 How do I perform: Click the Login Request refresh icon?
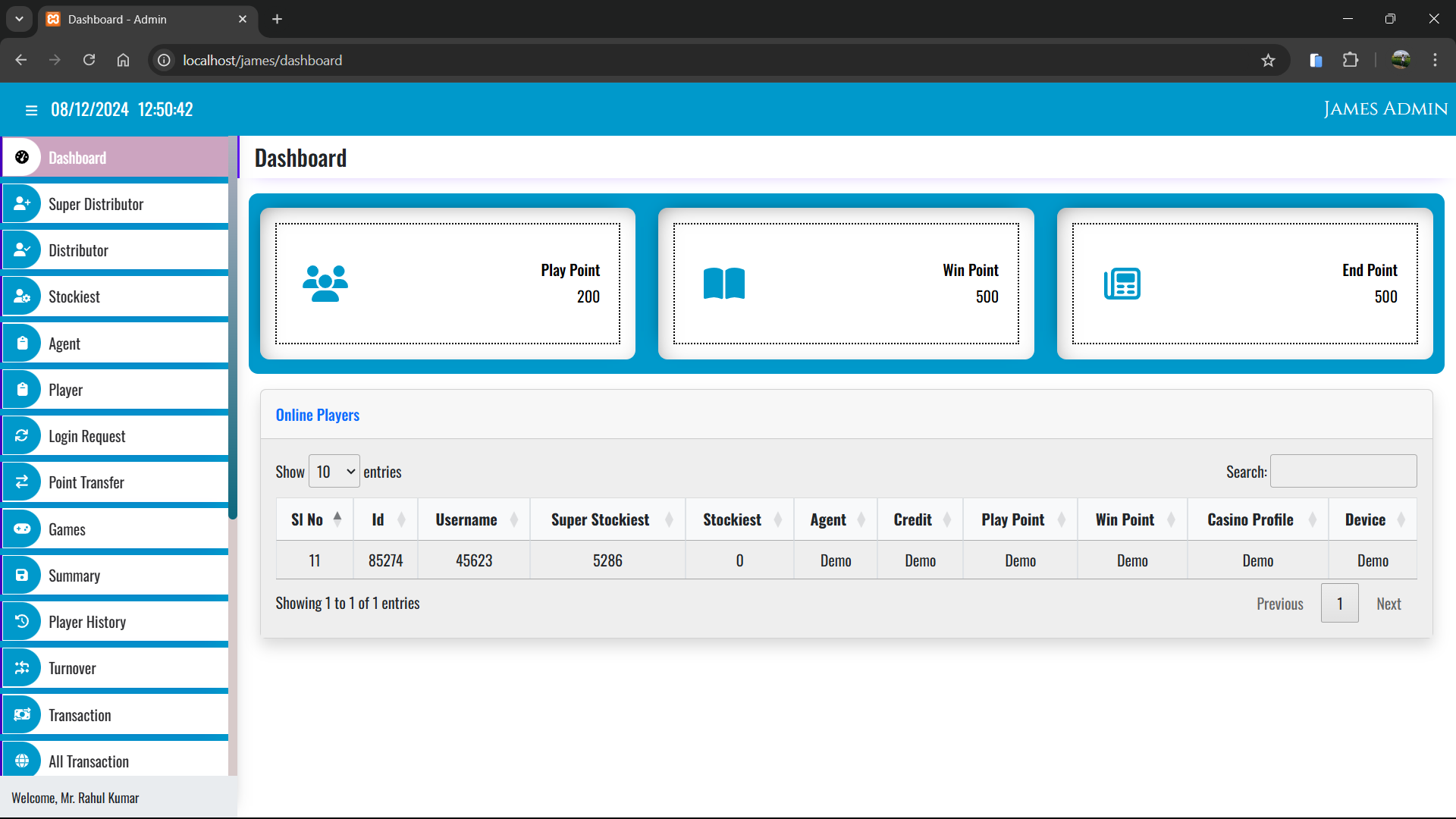(22, 436)
